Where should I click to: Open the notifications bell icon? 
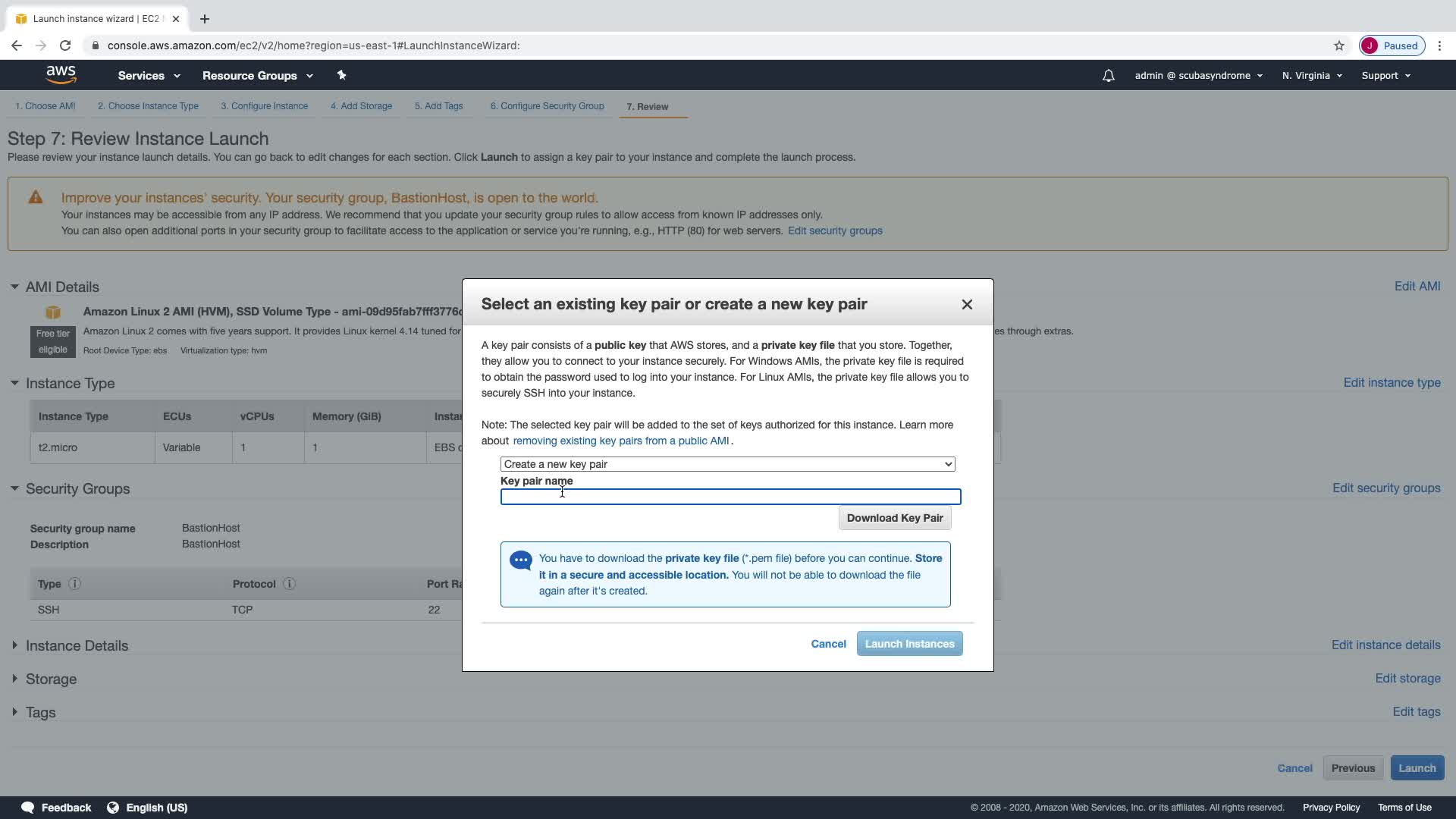[1108, 76]
